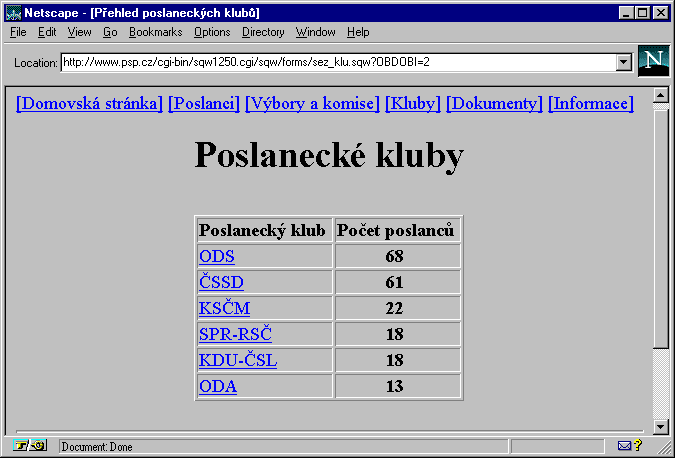The width and height of the screenshot is (675, 458).
Task: Open the Window menu
Action: click(x=315, y=32)
